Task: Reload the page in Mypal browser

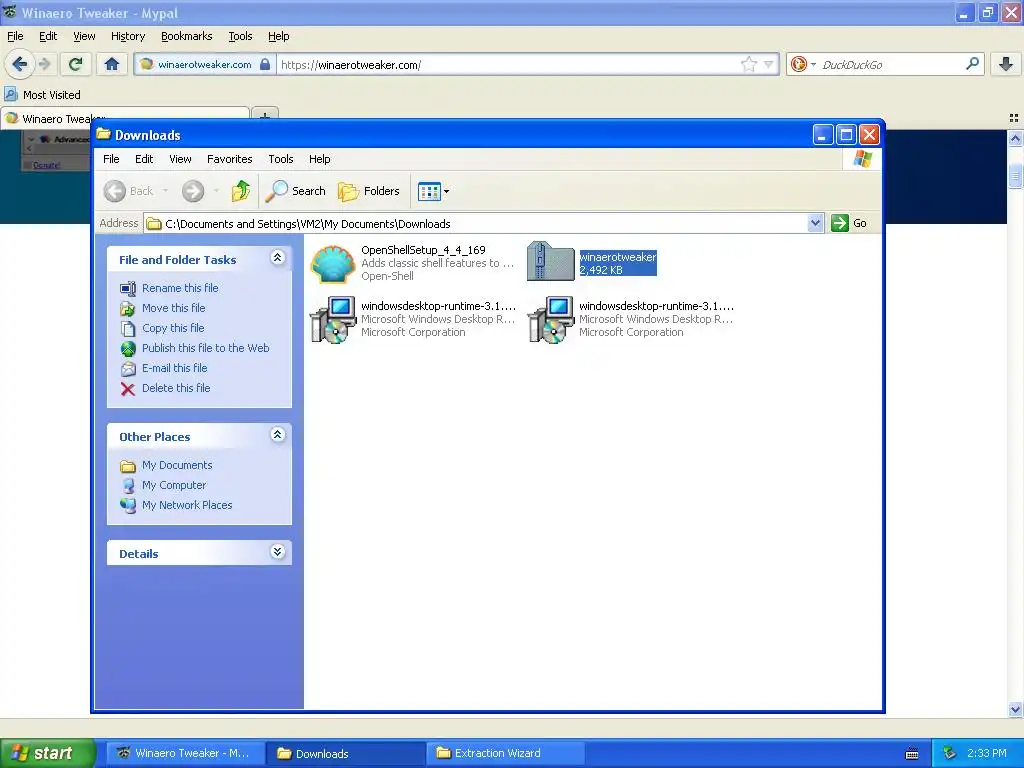Action: 76,64
